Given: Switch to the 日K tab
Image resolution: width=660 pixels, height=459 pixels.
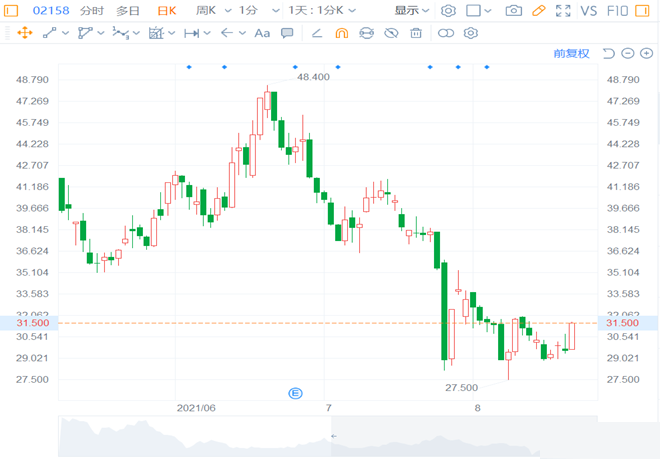Looking at the screenshot, I should [x=167, y=10].
